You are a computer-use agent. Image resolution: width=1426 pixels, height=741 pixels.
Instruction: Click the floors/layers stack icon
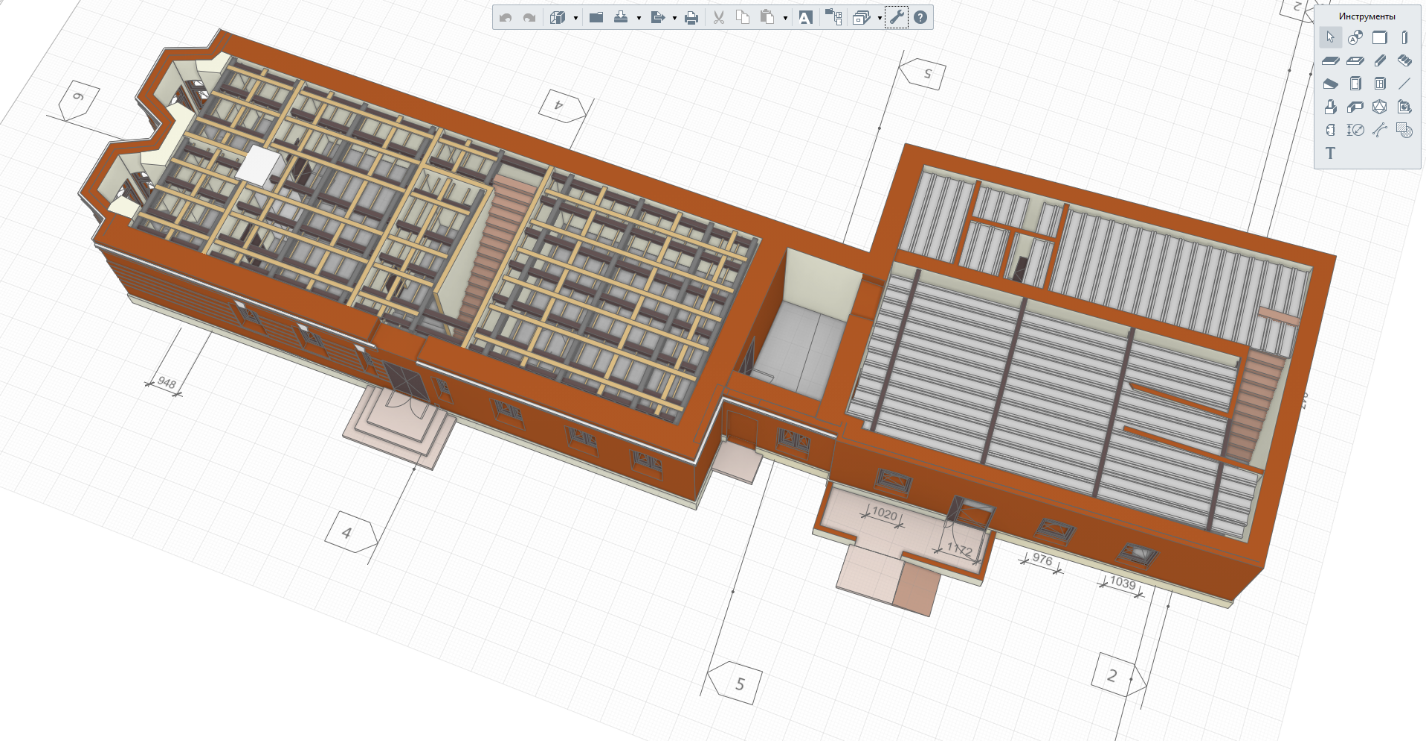861,18
